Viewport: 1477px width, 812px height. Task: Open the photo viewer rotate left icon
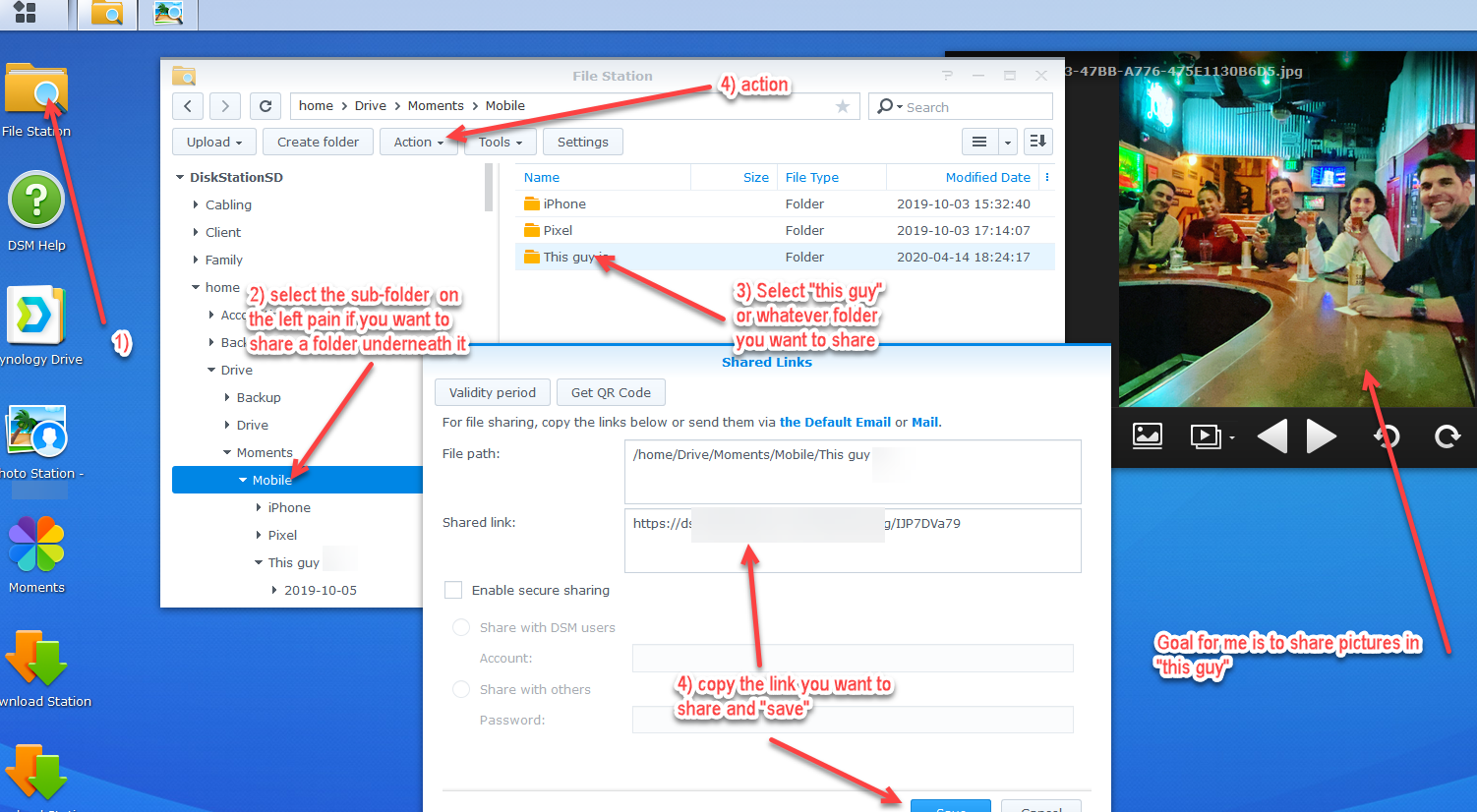coord(1387,436)
